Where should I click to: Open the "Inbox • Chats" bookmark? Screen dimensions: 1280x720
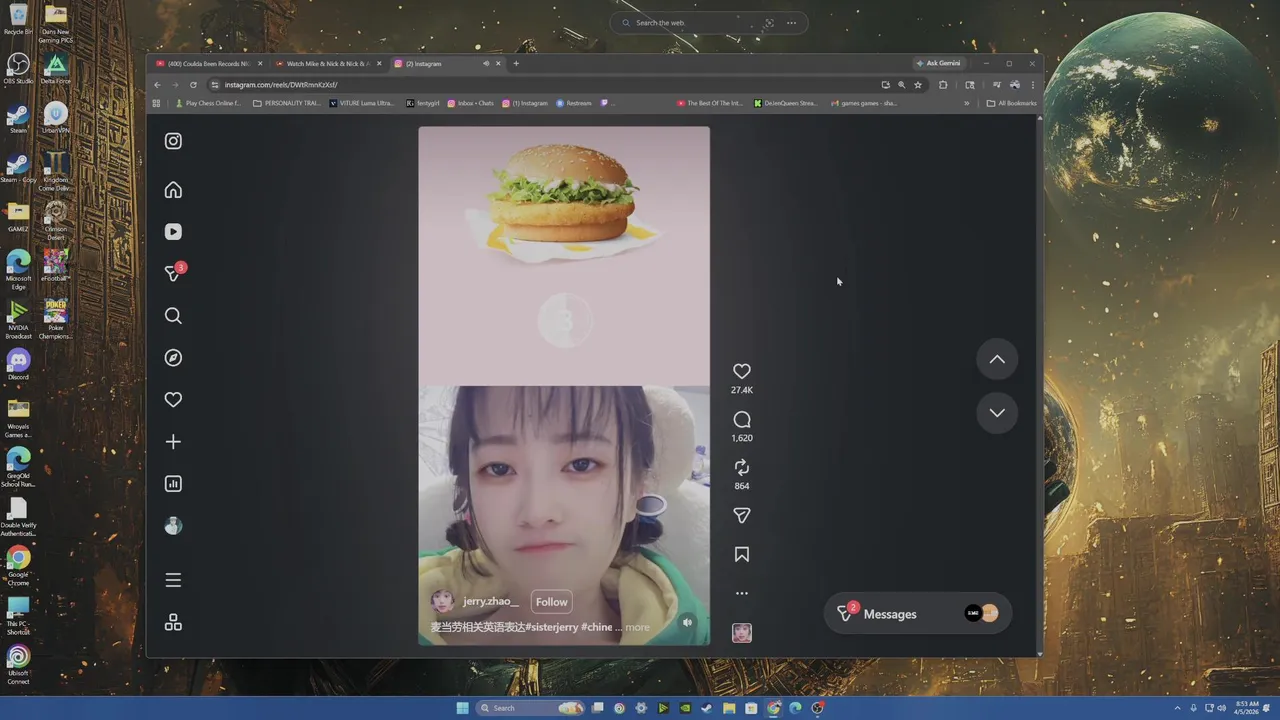(471, 103)
